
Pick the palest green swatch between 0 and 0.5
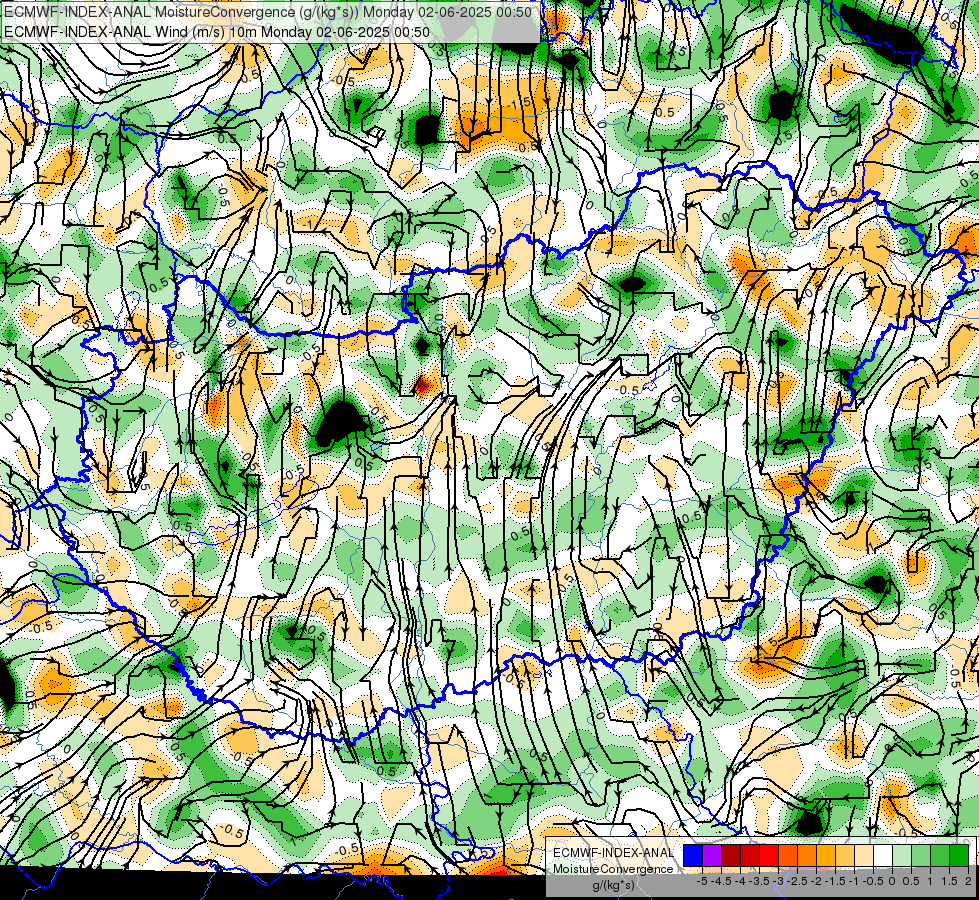point(902,856)
